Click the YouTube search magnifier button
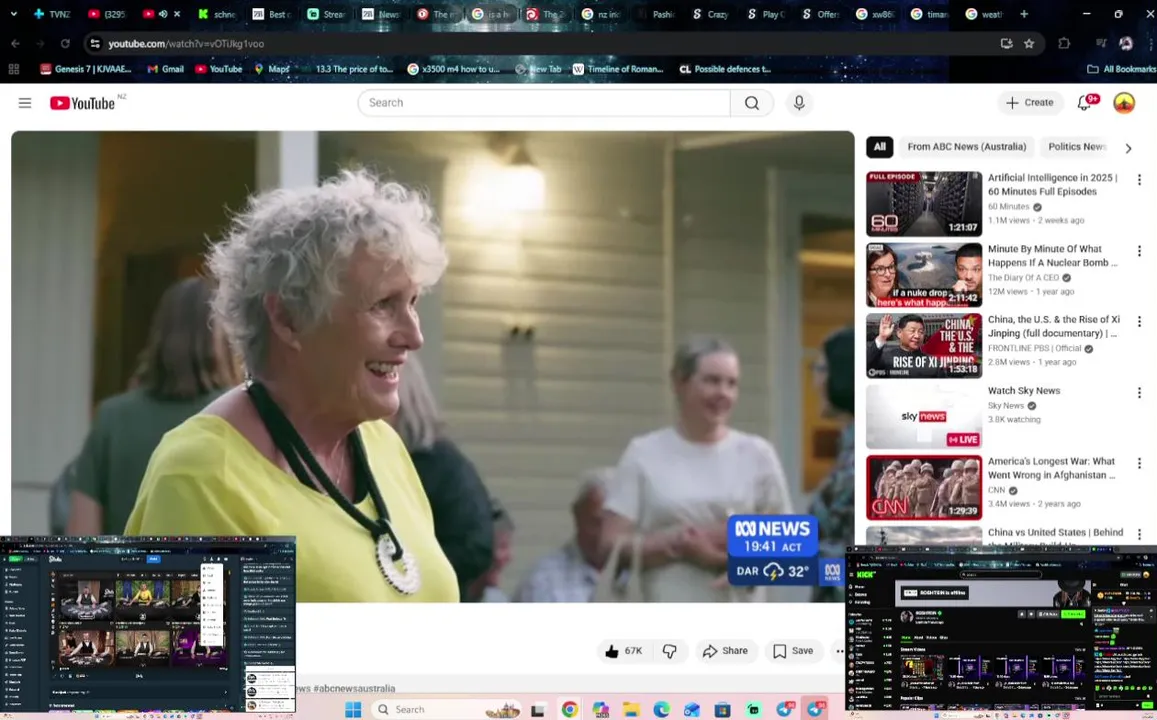This screenshot has height=720, width=1157. point(751,103)
